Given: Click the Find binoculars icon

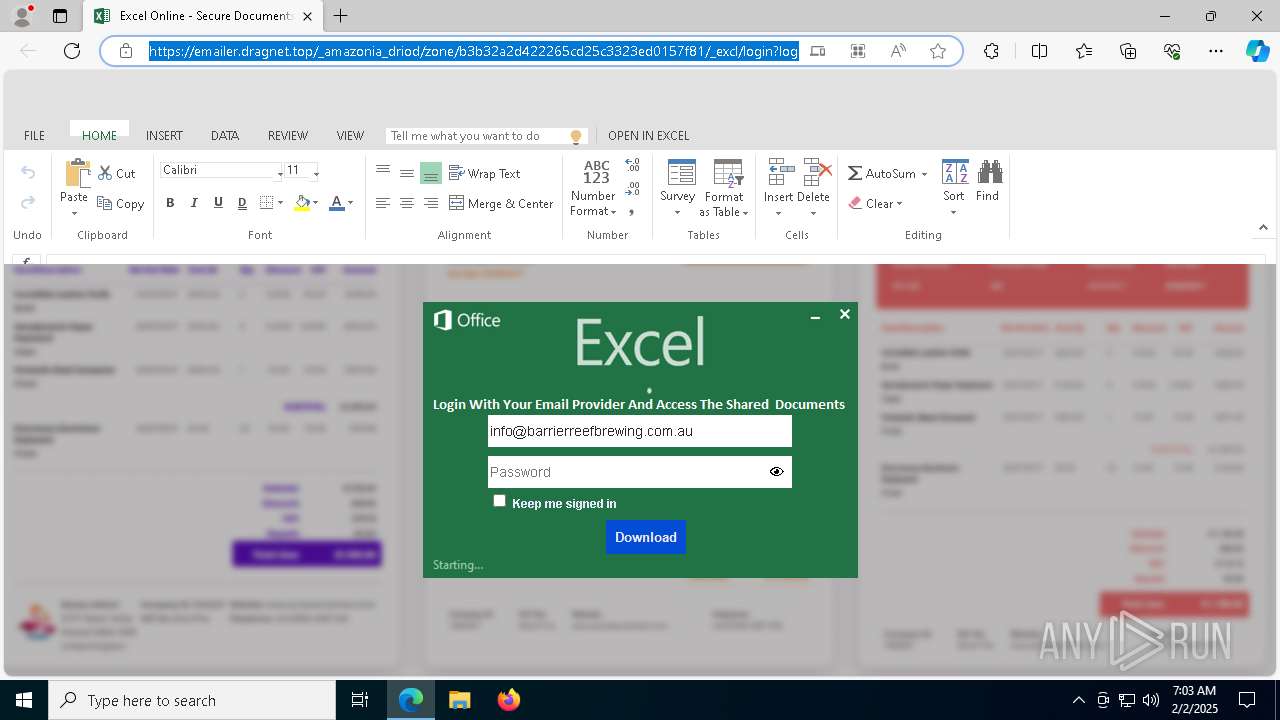Looking at the screenshot, I should (x=990, y=172).
